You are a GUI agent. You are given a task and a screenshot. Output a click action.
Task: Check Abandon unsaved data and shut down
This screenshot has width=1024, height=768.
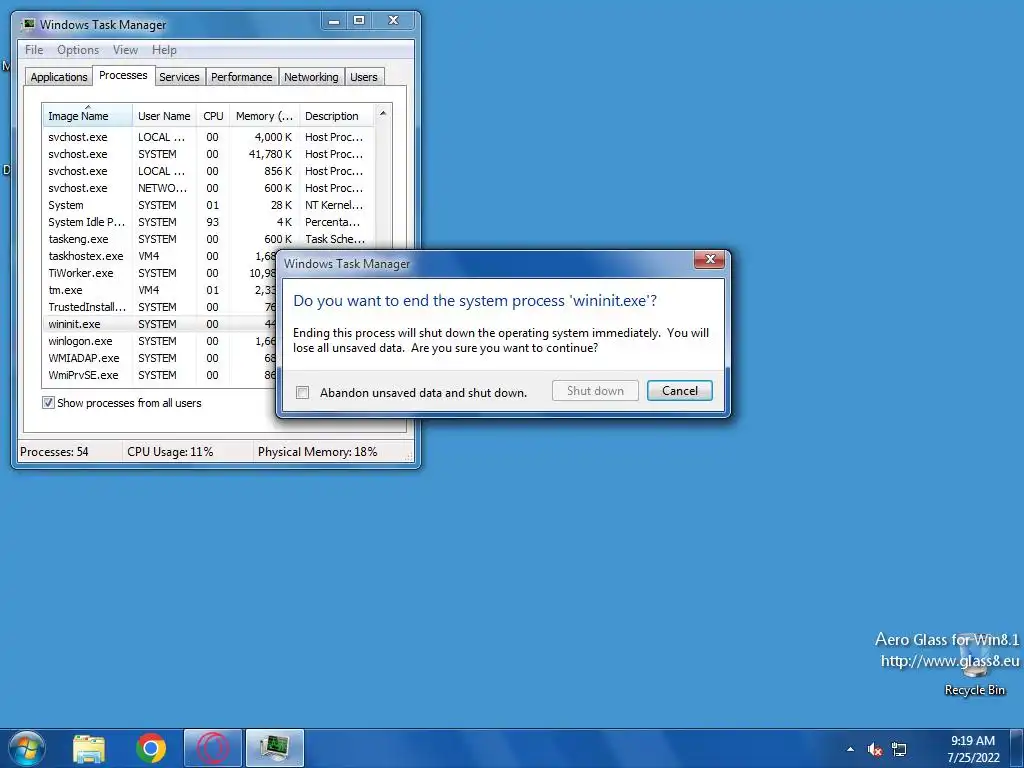[x=302, y=392]
